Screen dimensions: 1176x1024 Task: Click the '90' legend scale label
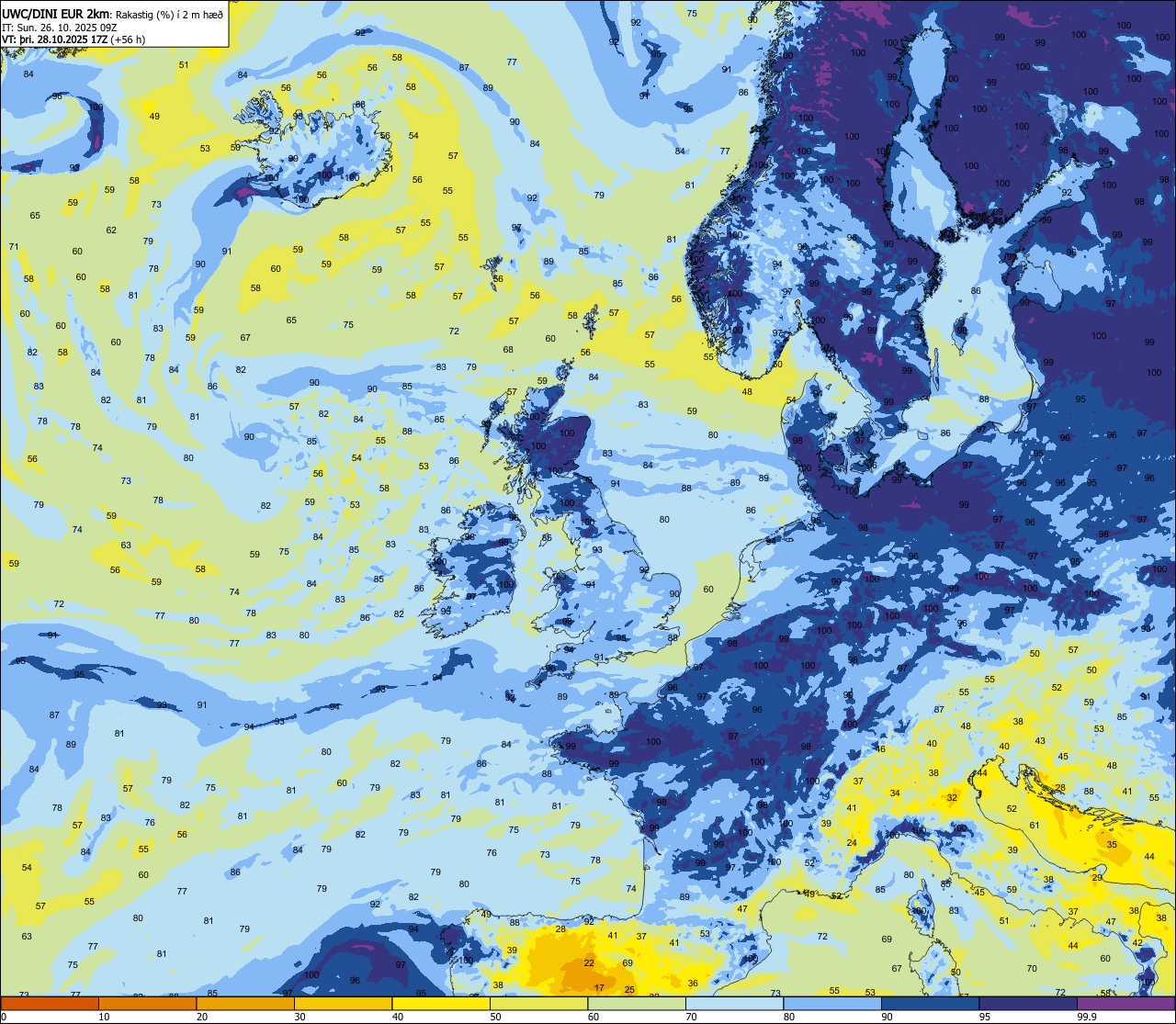pyautogui.click(x=887, y=1017)
